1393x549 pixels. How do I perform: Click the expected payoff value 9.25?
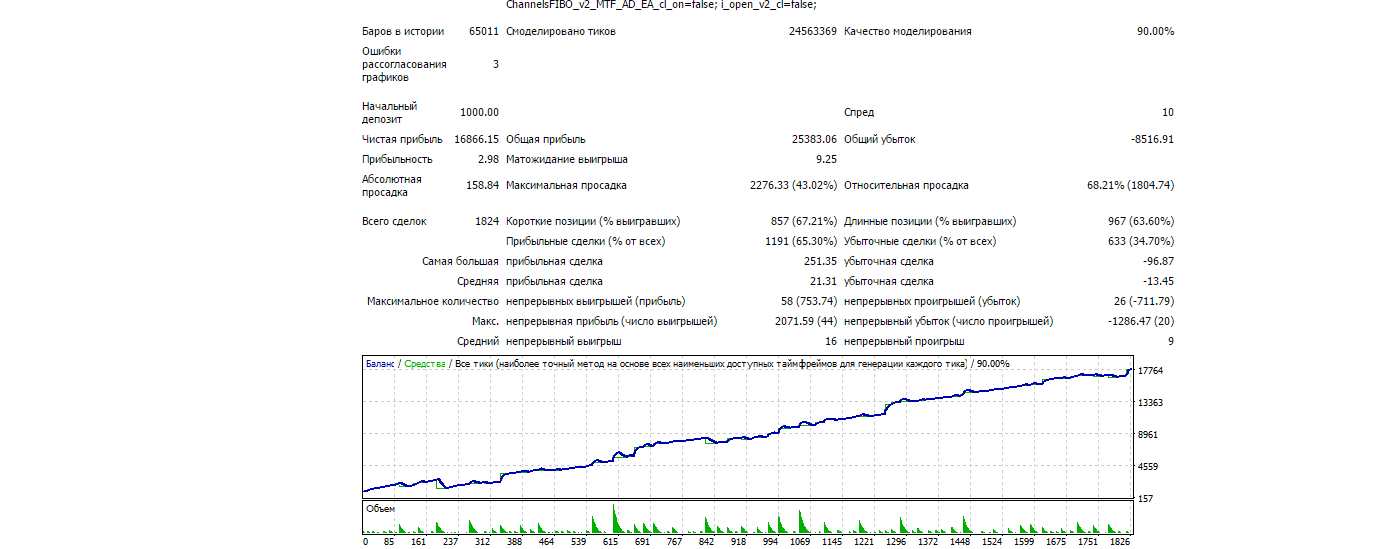(826, 159)
